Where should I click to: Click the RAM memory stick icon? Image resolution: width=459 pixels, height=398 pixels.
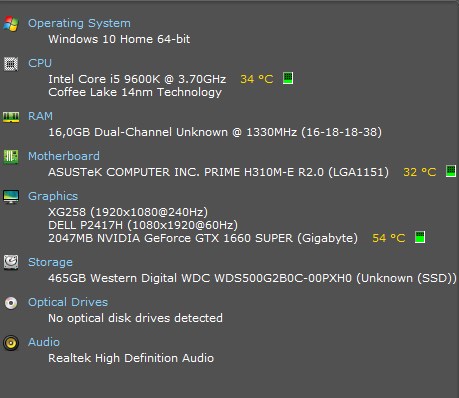click(11, 117)
